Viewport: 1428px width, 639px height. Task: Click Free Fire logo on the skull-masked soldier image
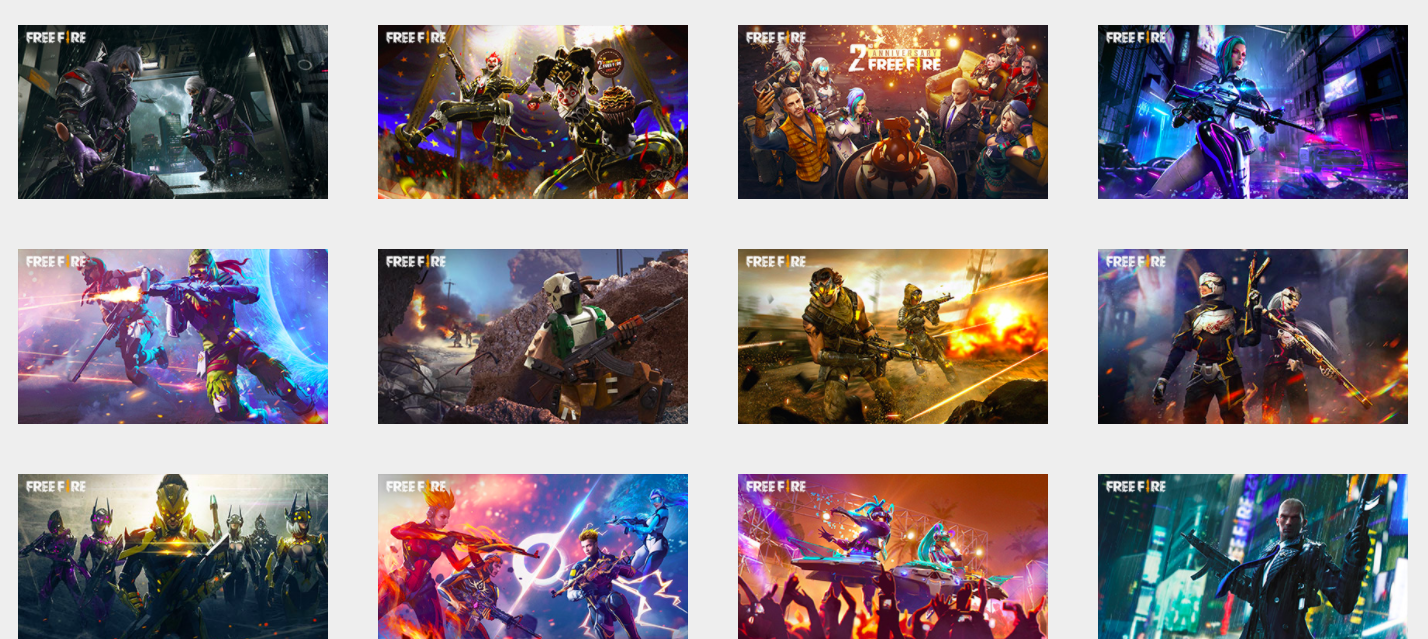click(416, 261)
